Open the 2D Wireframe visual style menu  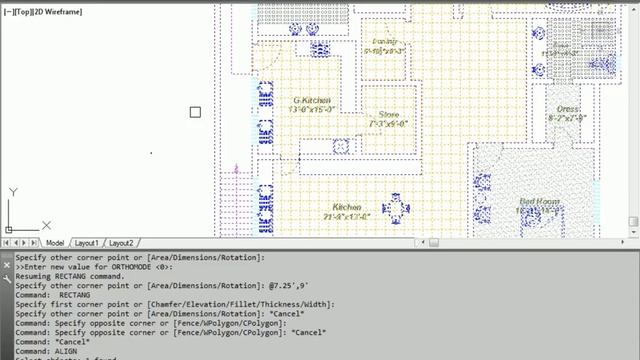58,12
